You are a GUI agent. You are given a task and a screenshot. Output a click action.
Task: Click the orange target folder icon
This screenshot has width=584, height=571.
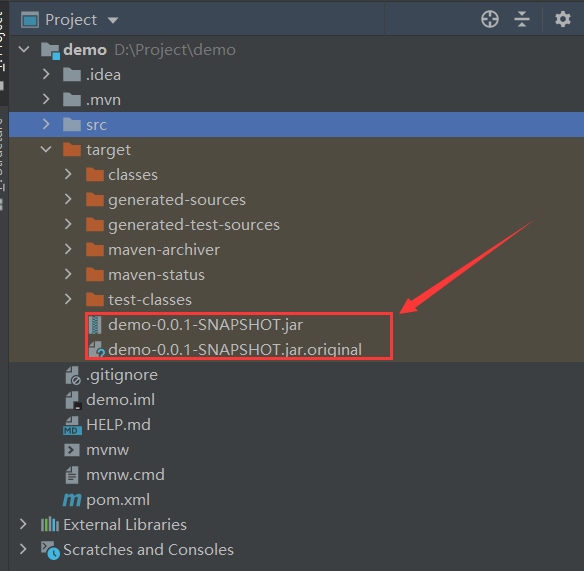point(72,149)
